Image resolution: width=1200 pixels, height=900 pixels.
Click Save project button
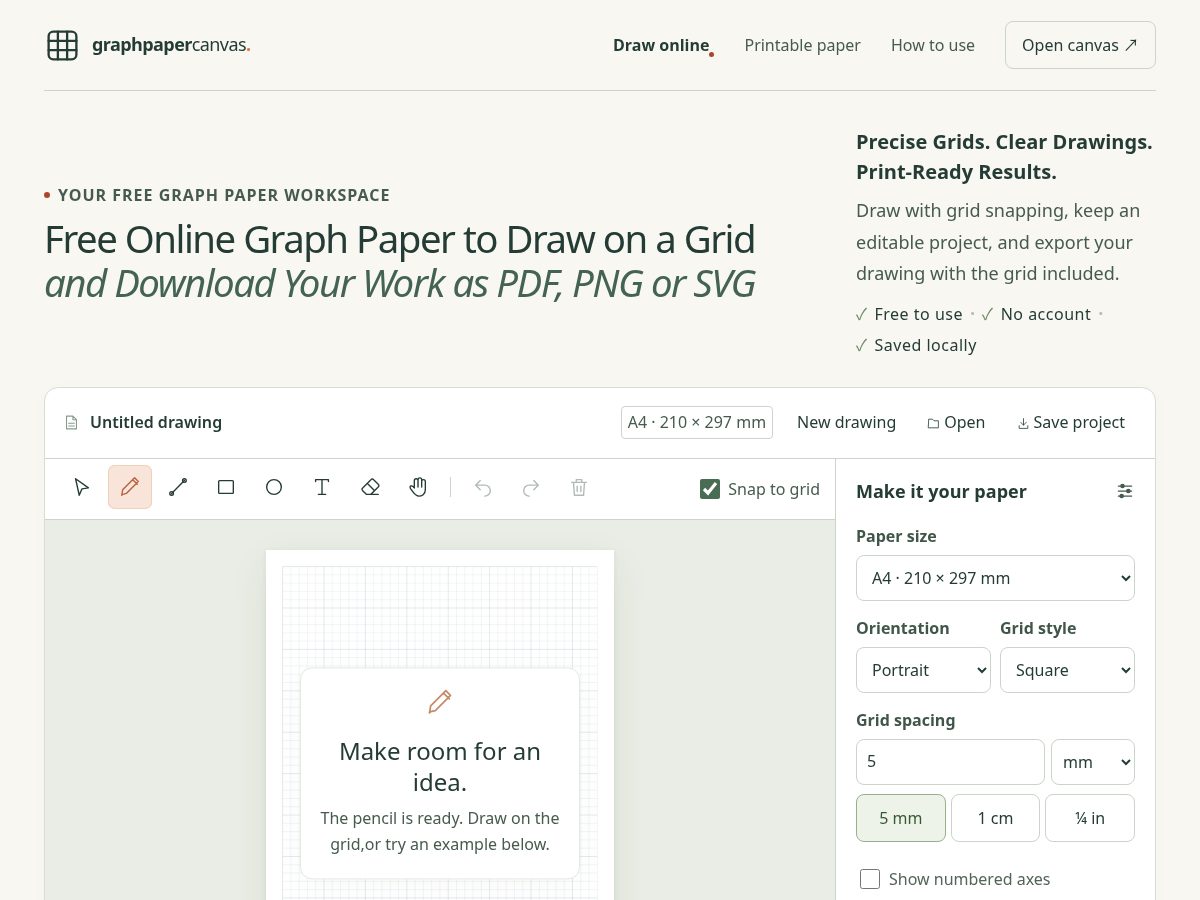click(1071, 422)
